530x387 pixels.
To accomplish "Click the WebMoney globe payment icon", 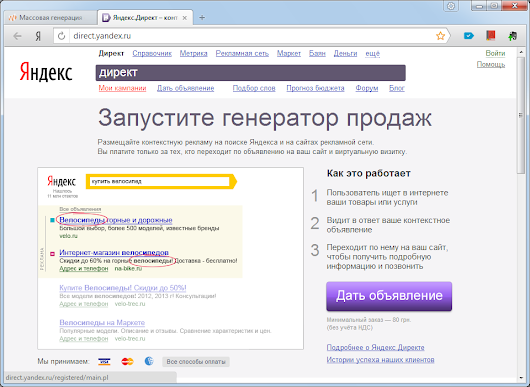I will 149,361.
